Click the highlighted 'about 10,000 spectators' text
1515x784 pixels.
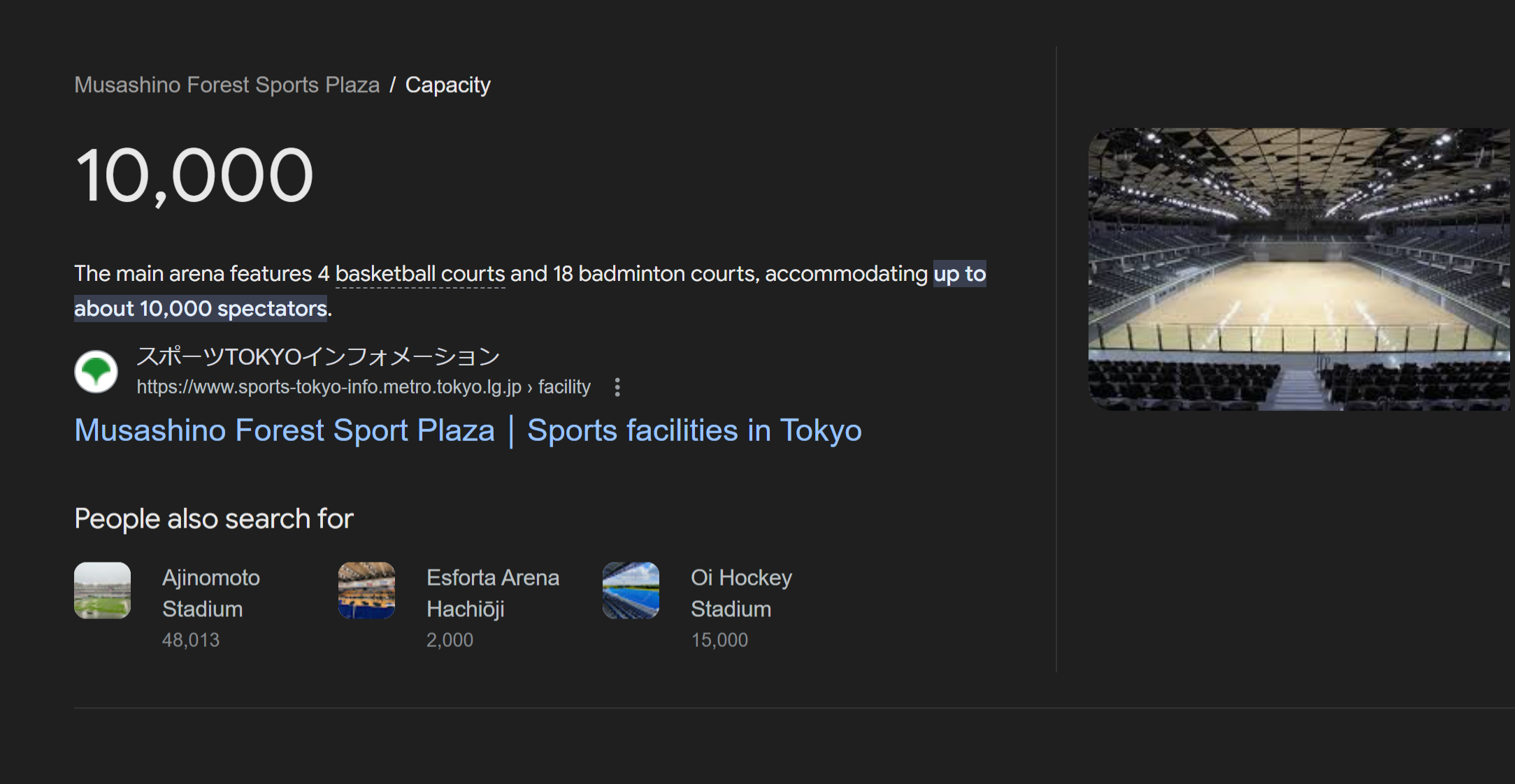point(201,308)
